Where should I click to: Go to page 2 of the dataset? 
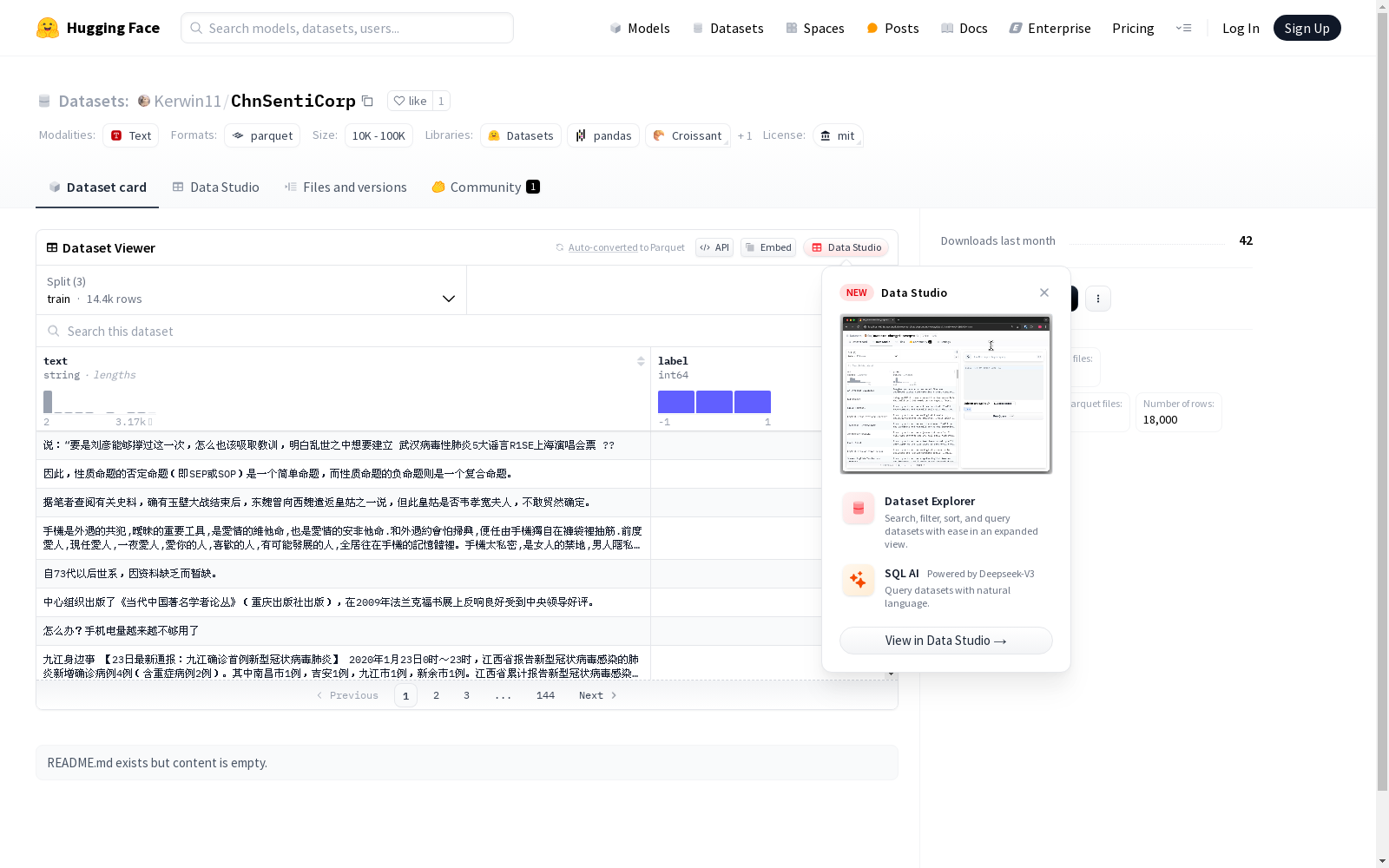tap(436, 695)
